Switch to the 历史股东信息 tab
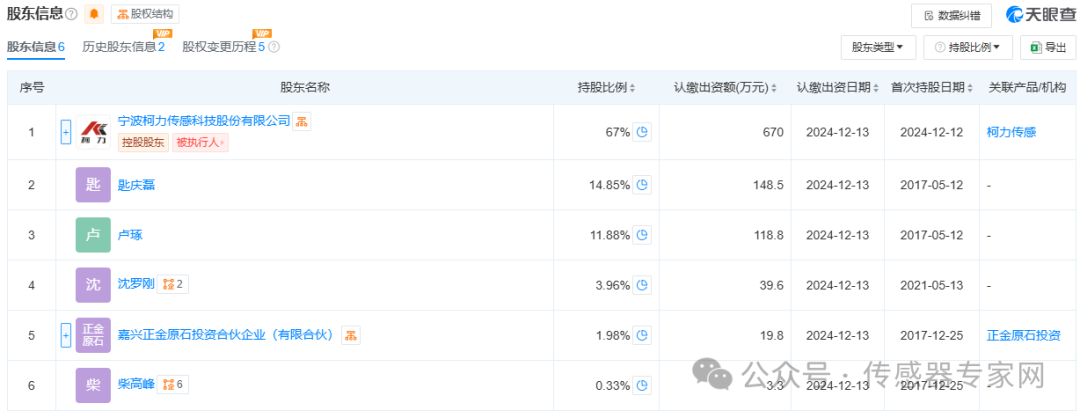The height and width of the screenshot is (418, 1080). [123, 47]
